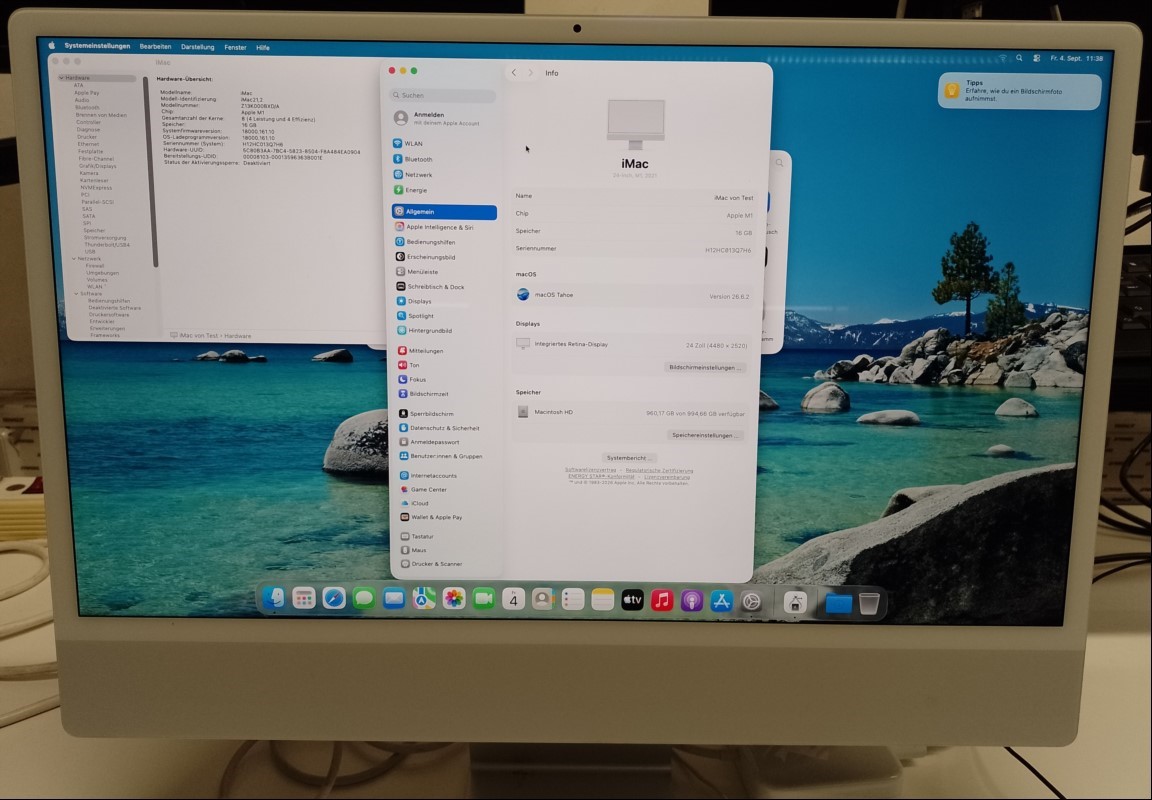This screenshot has width=1152, height=800.
Task: Open Finder from the Dock
Action: pyautogui.click(x=273, y=598)
